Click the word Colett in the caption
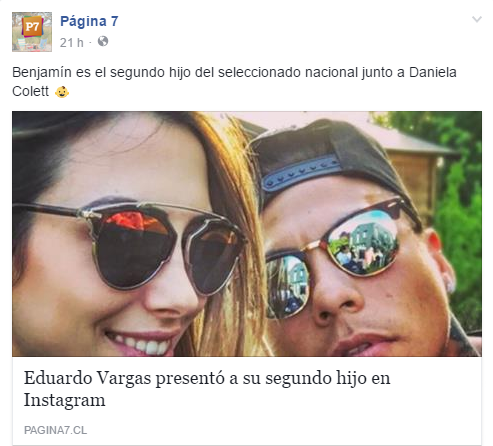This screenshot has width=493, height=446. pyautogui.click(x=30, y=91)
